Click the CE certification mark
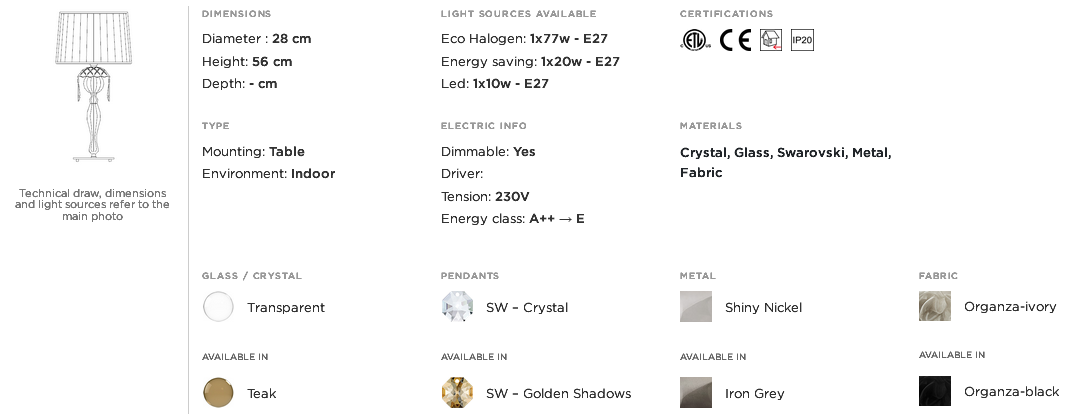The image size is (1074, 414). tap(736, 40)
